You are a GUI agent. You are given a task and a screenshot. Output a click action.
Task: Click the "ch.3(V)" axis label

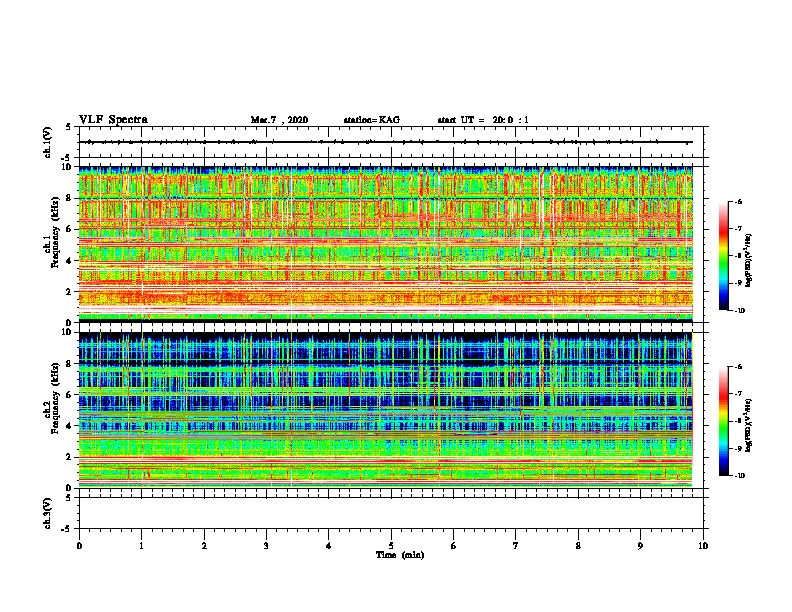(48, 513)
